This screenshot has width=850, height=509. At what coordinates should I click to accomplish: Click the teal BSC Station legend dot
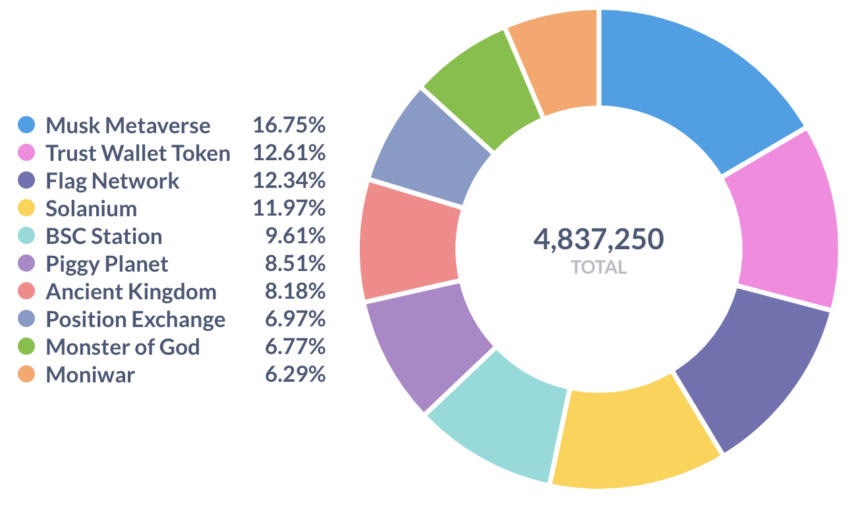tap(27, 236)
